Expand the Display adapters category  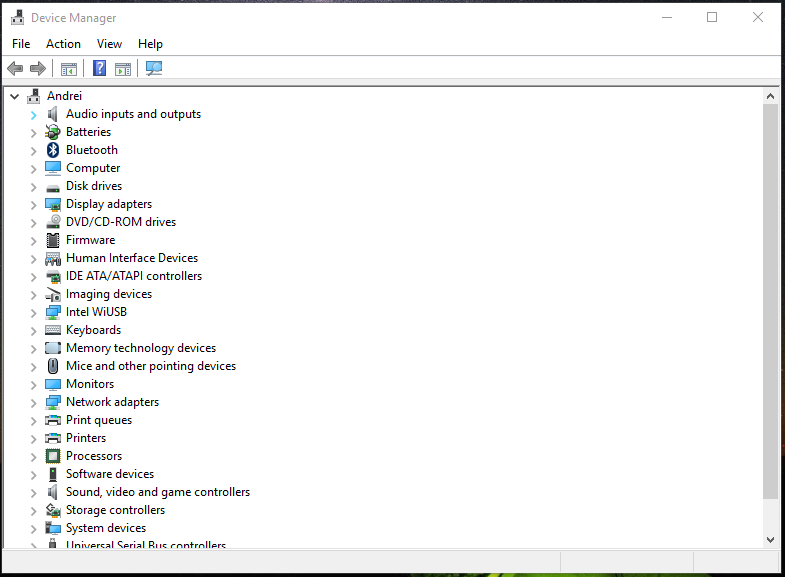(34, 205)
